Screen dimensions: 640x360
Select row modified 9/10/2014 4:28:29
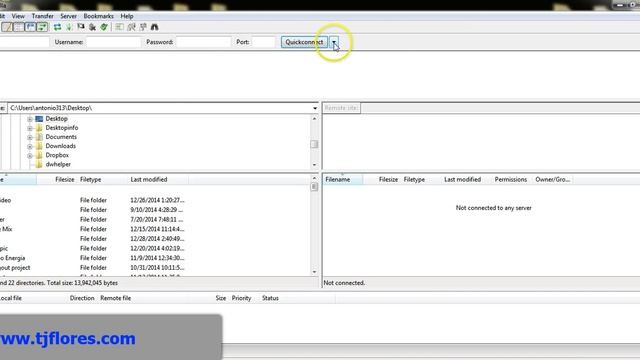pos(155,210)
